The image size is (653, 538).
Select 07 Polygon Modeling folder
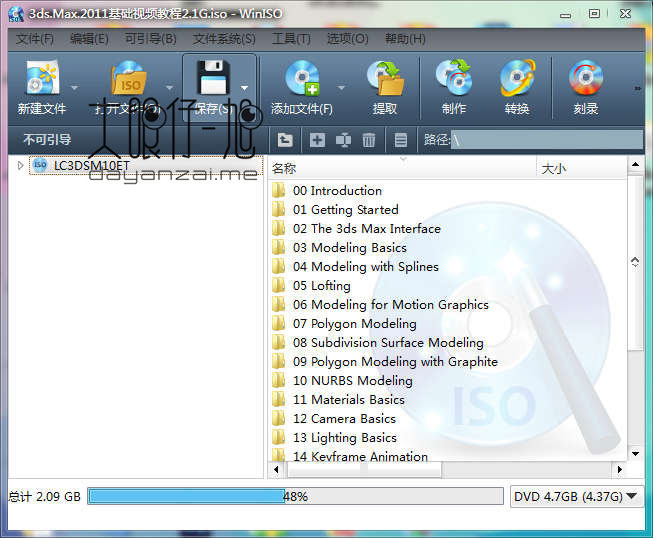coord(354,324)
